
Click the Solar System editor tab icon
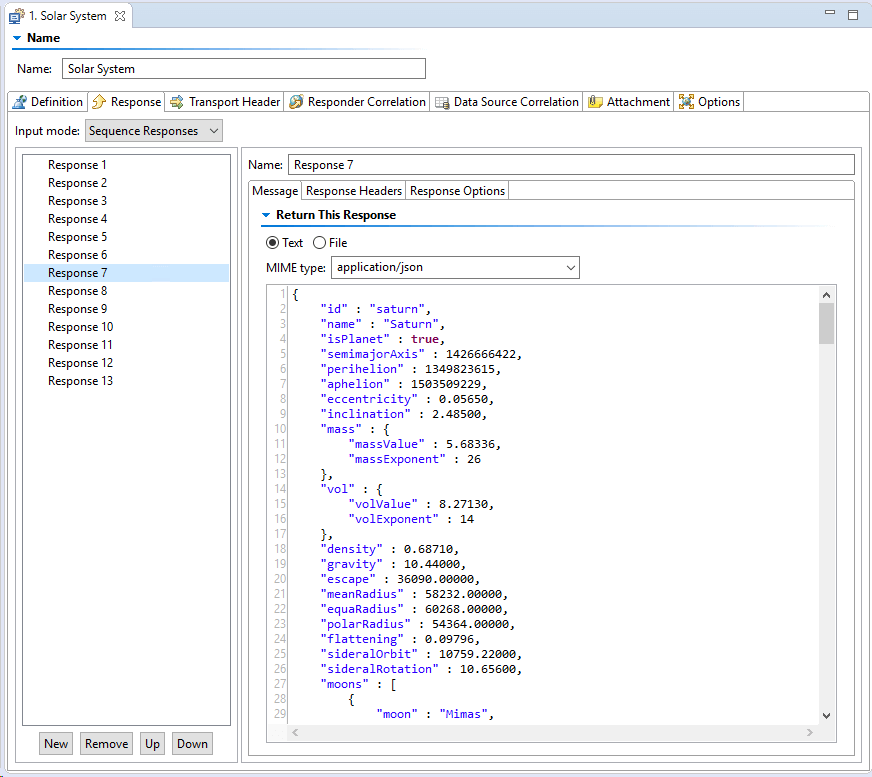pyautogui.click(x=16, y=16)
